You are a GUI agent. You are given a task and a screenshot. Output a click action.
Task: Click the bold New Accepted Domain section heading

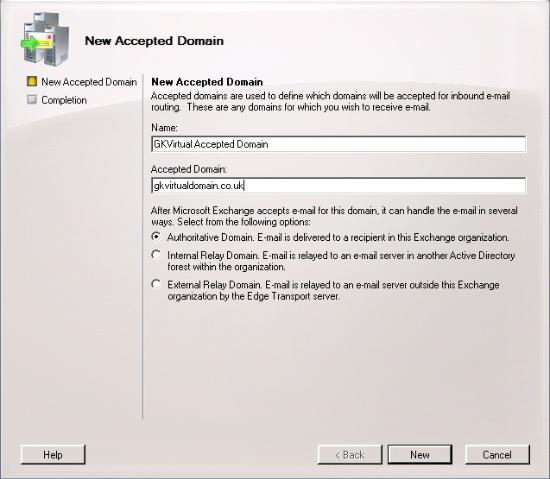click(207, 82)
